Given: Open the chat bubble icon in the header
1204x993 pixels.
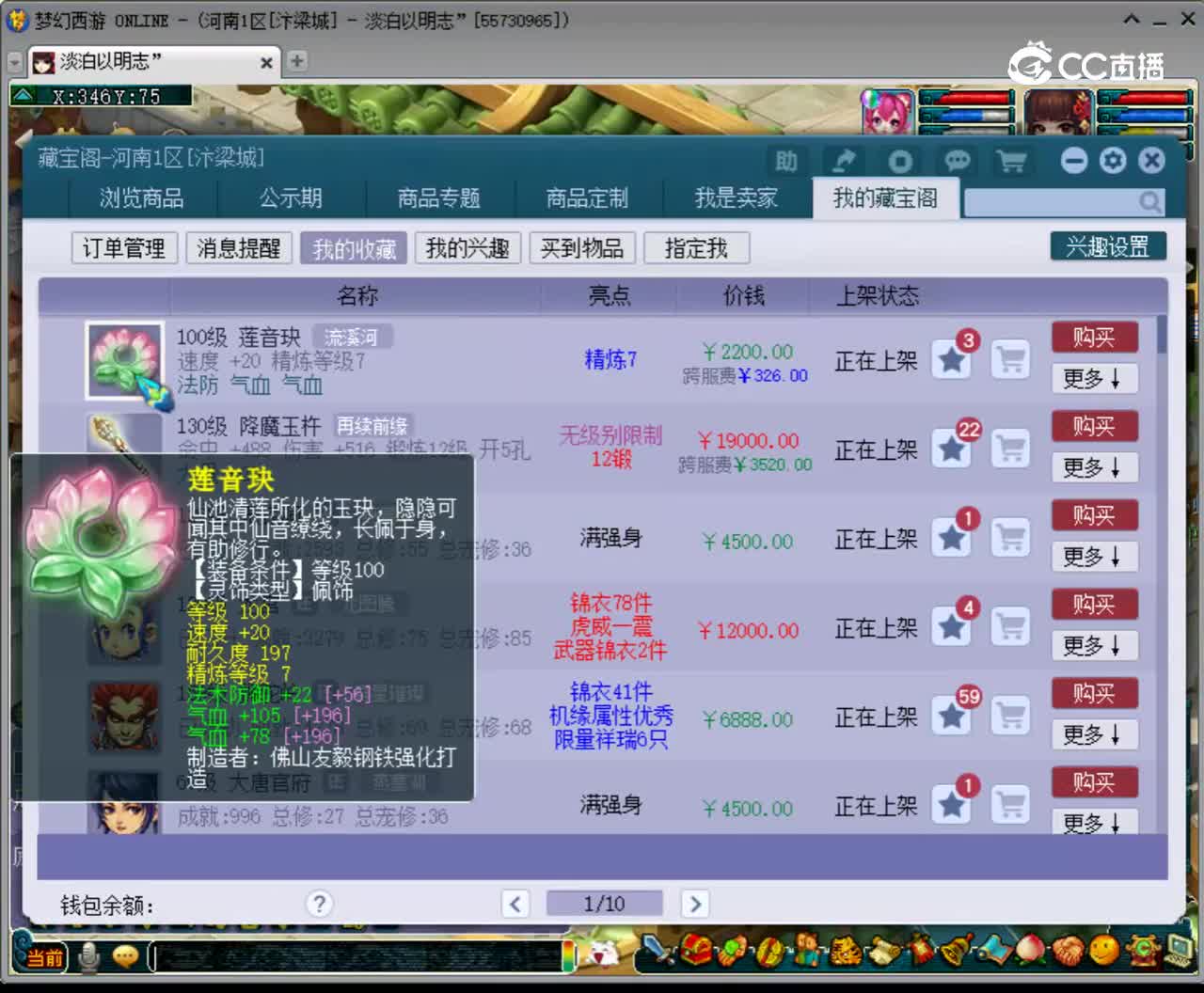Looking at the screenshot, I should click(x=957, y=161).
